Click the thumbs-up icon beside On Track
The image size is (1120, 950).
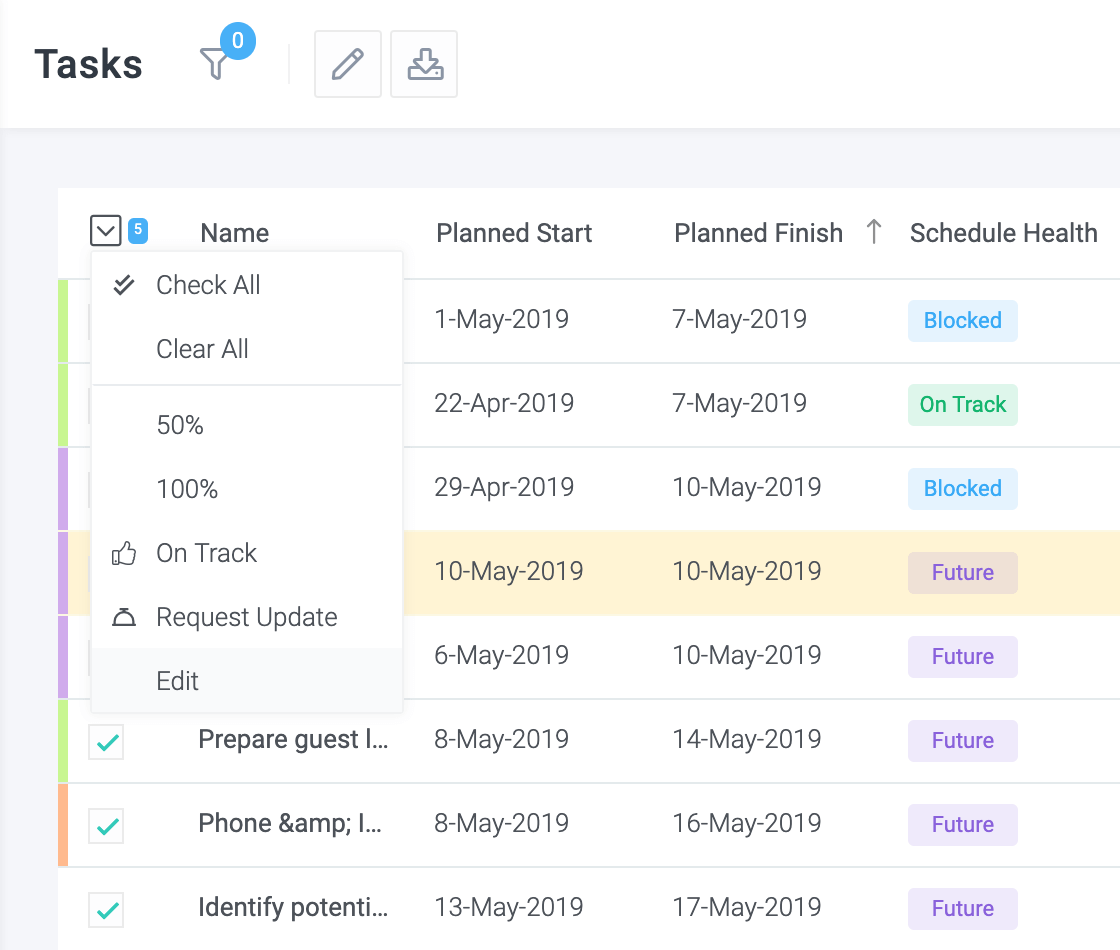(124, 554)
